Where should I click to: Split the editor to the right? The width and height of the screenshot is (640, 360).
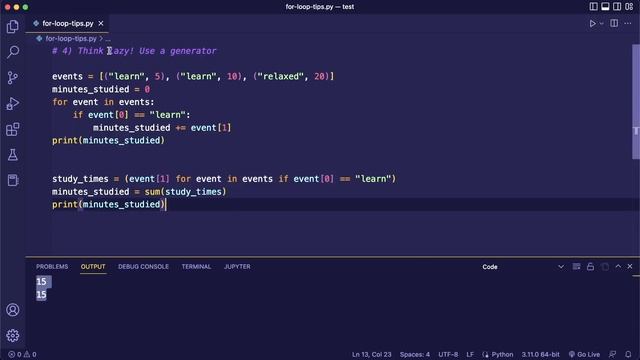(x=614, y=23)
